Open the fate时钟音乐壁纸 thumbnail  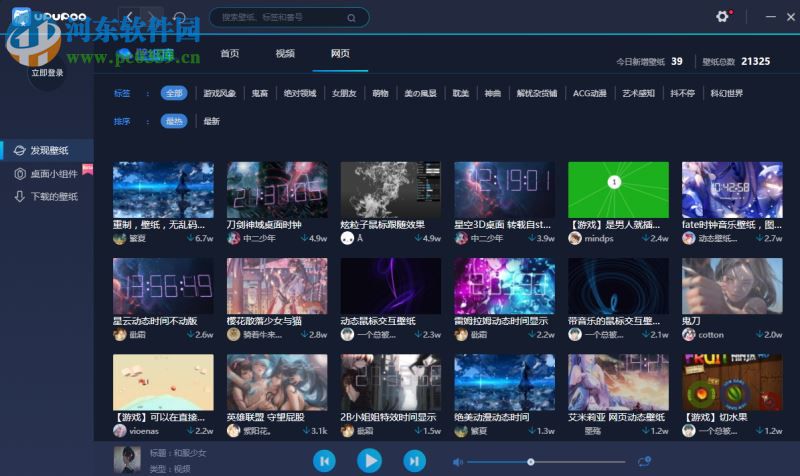click(x=732, y=190)
